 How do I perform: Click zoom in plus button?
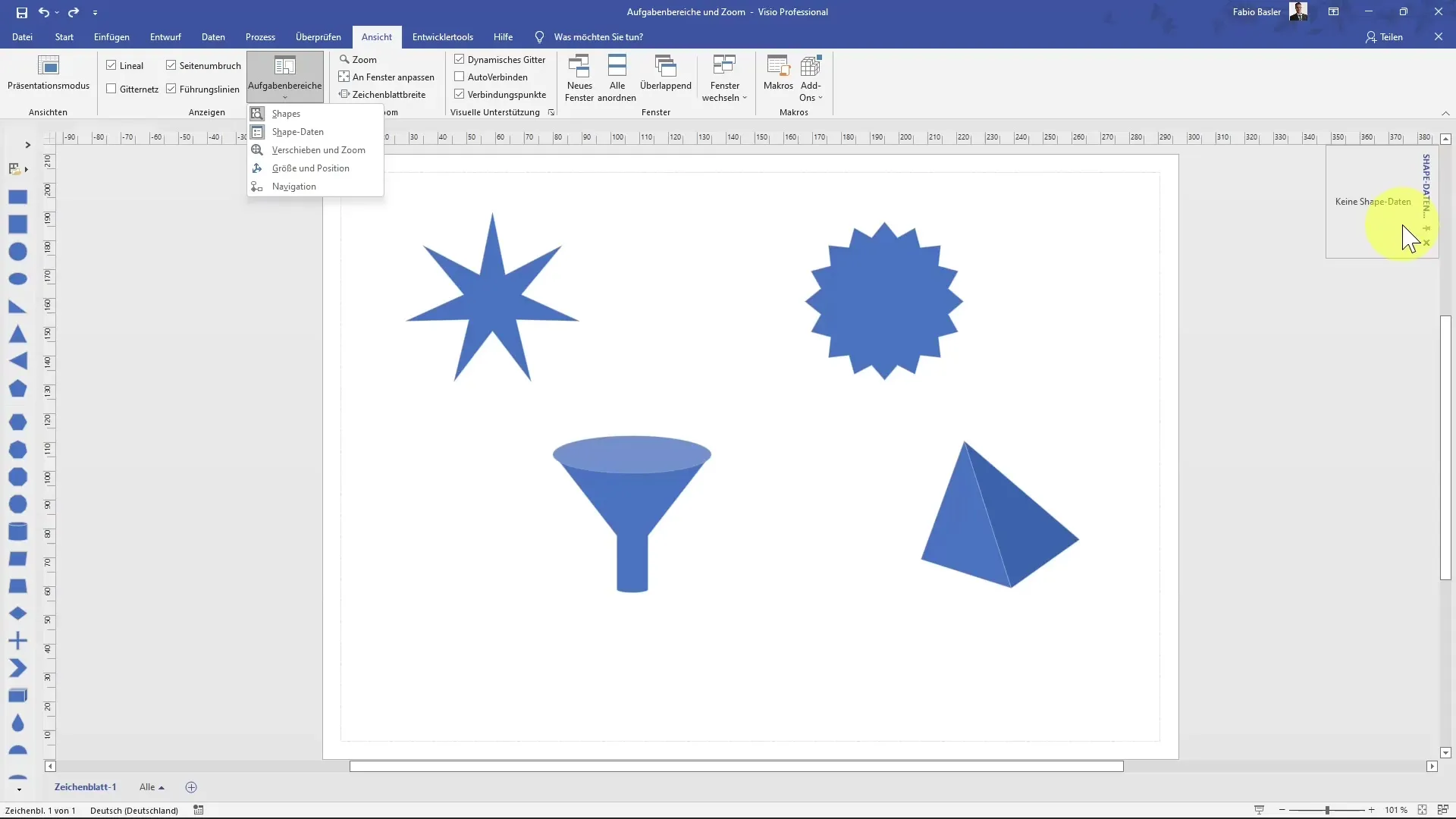(x=1371, y=810)
